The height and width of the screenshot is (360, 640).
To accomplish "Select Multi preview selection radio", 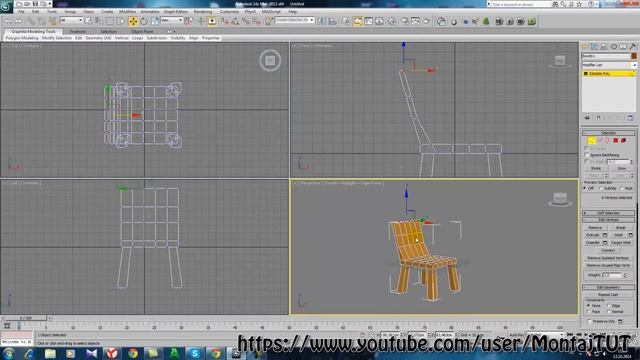I will pos(621,188).
